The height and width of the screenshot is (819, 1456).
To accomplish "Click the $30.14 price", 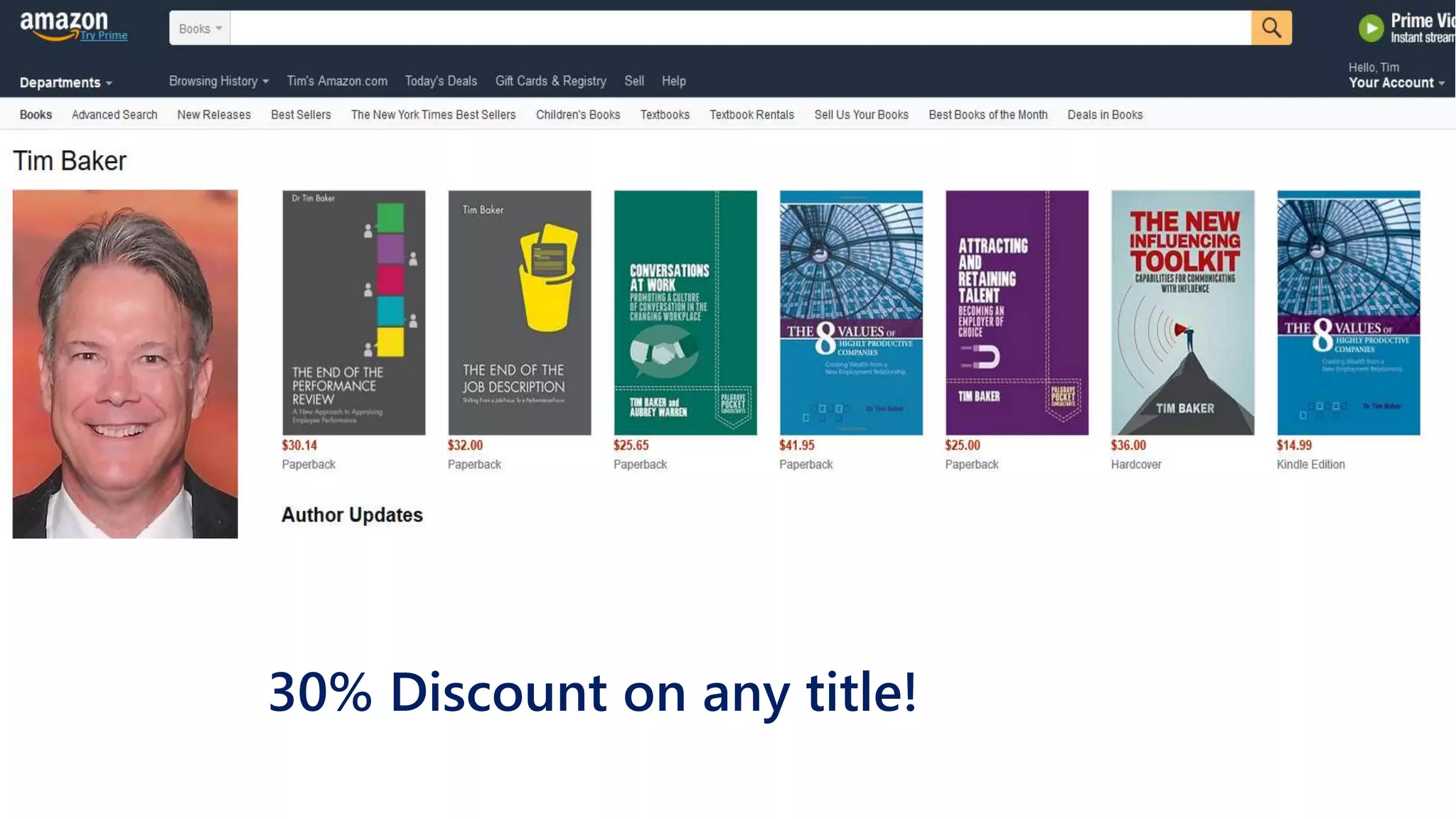I will coord(299,445).
